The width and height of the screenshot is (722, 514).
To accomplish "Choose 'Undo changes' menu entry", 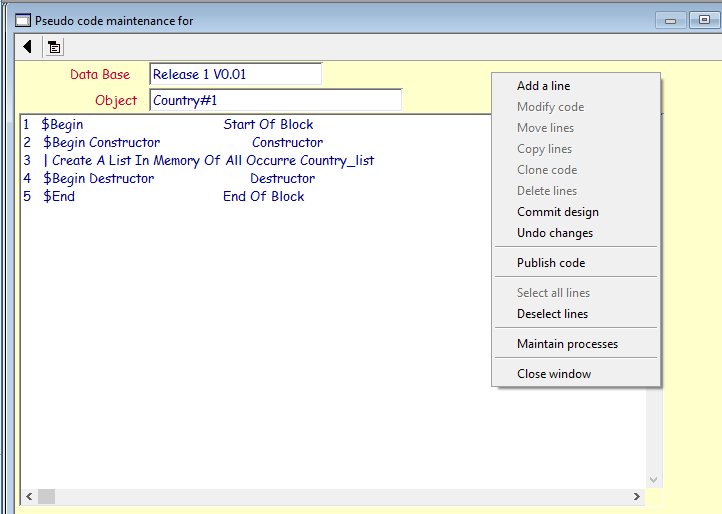I will (554, 233).
